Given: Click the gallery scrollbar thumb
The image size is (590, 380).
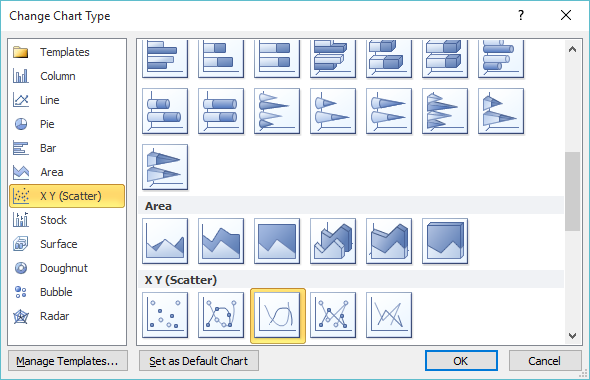Looking at the screenshot, I should 572,192.
